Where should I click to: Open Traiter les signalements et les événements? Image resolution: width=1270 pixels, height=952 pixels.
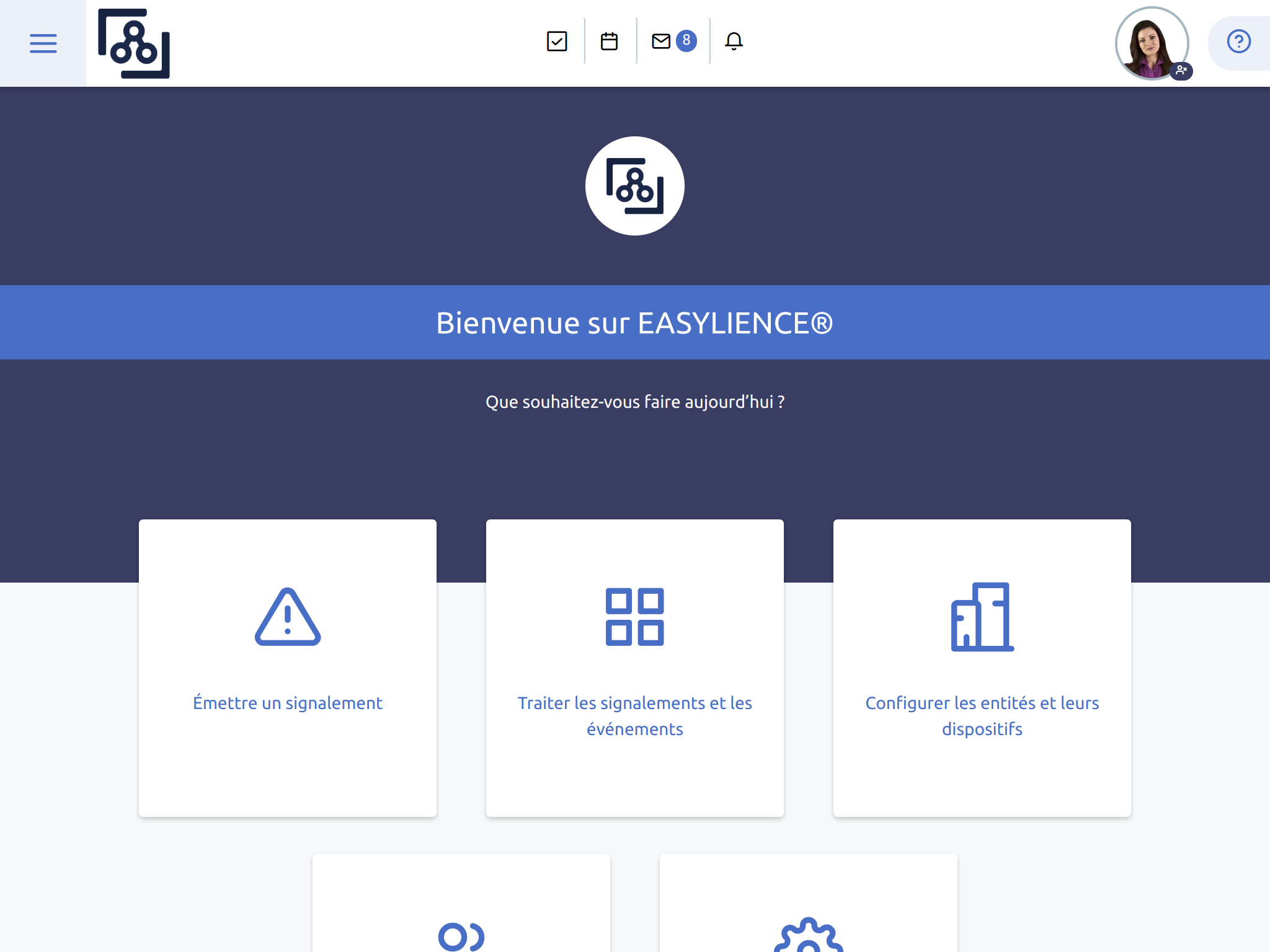[x=634, y=715]
